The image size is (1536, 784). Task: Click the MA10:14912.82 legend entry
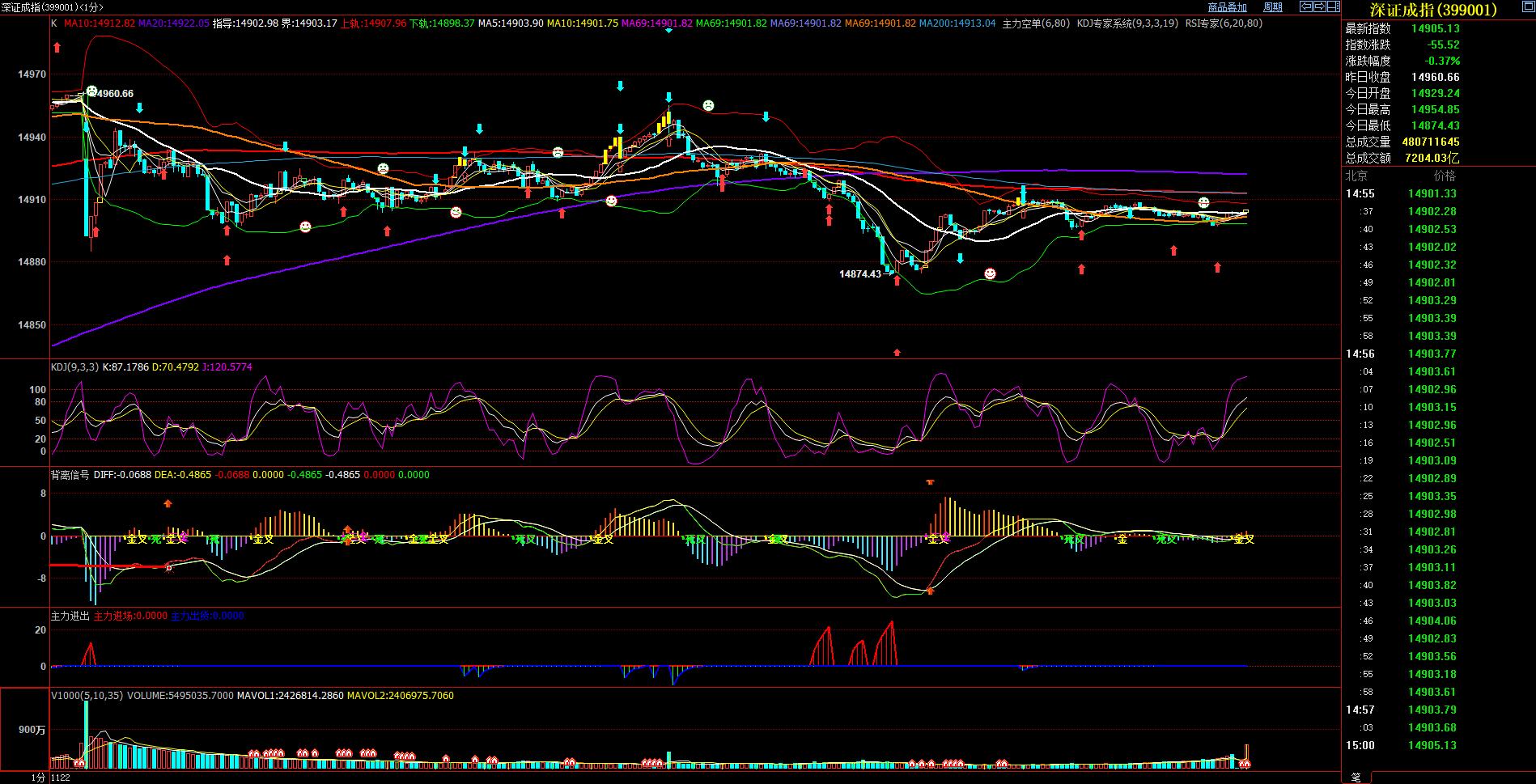click(x=99, y=23)
